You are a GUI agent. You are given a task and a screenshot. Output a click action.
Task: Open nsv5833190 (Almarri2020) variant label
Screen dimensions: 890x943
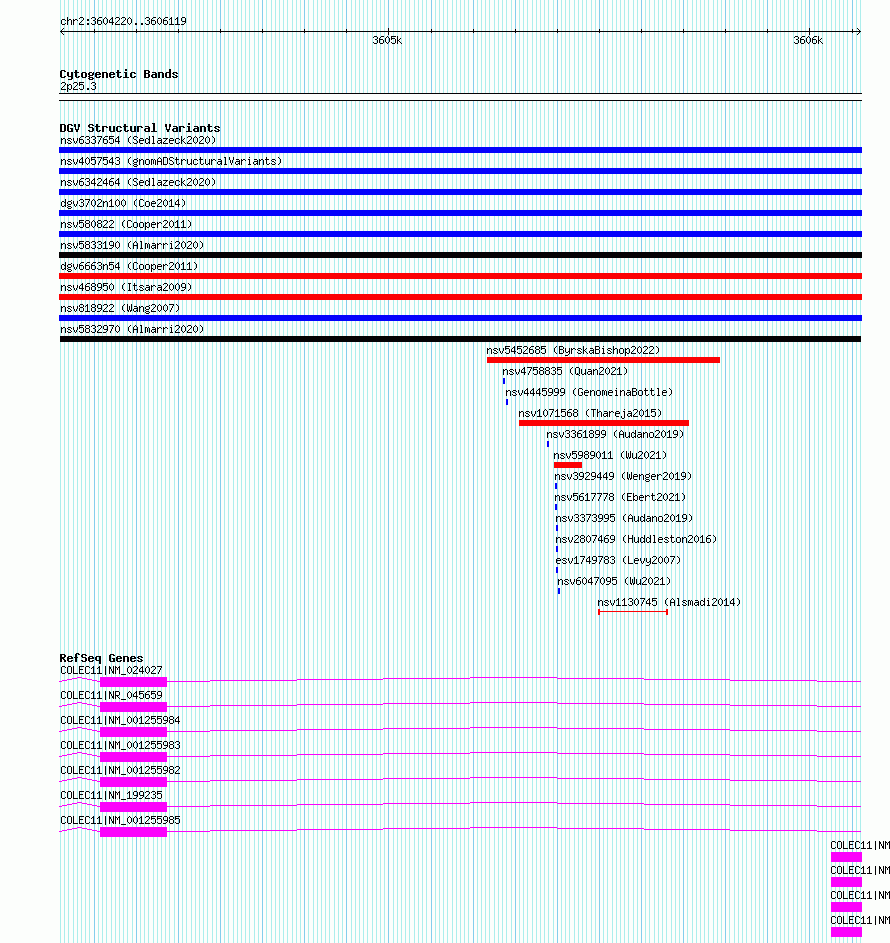[132, 245]
